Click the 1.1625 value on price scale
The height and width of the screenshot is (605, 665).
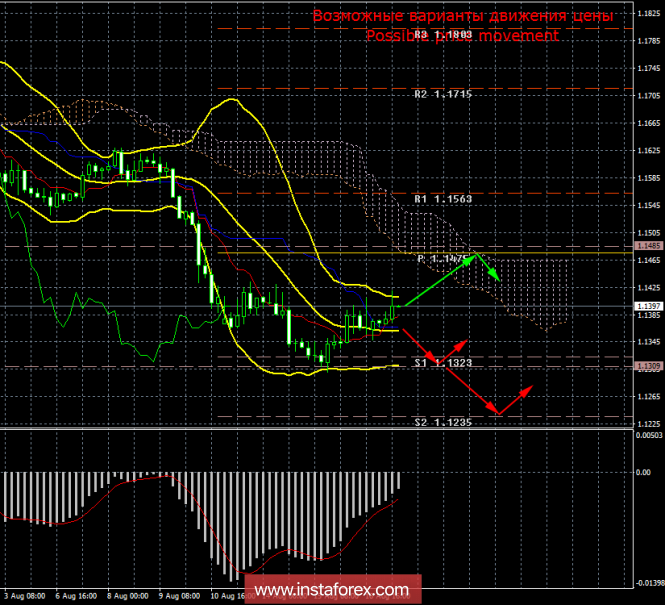[646, 152]
